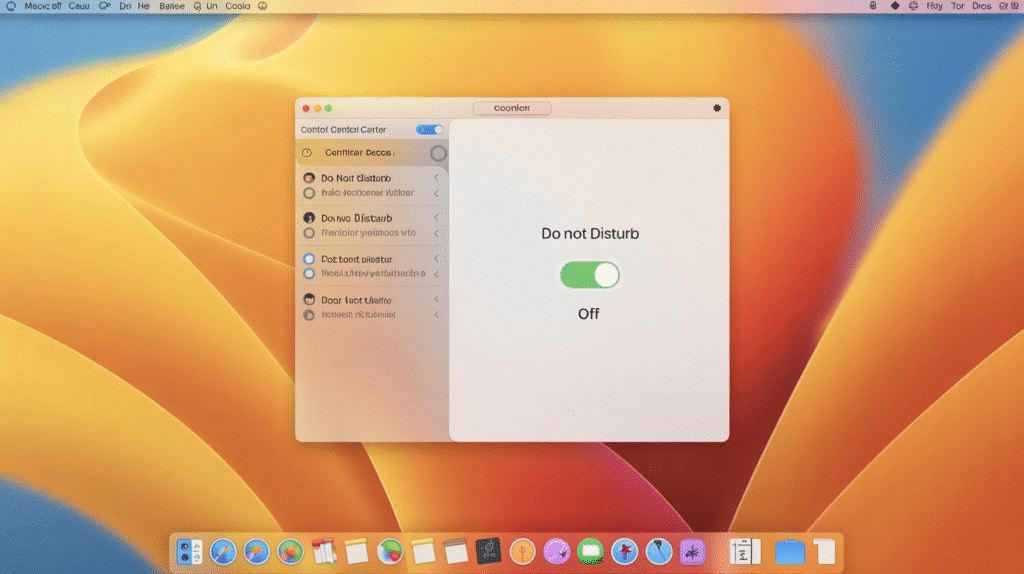This screenshot has width=1024, height=574.
Task: Click the dark gray app icon in dock
Action: point(487,551)
